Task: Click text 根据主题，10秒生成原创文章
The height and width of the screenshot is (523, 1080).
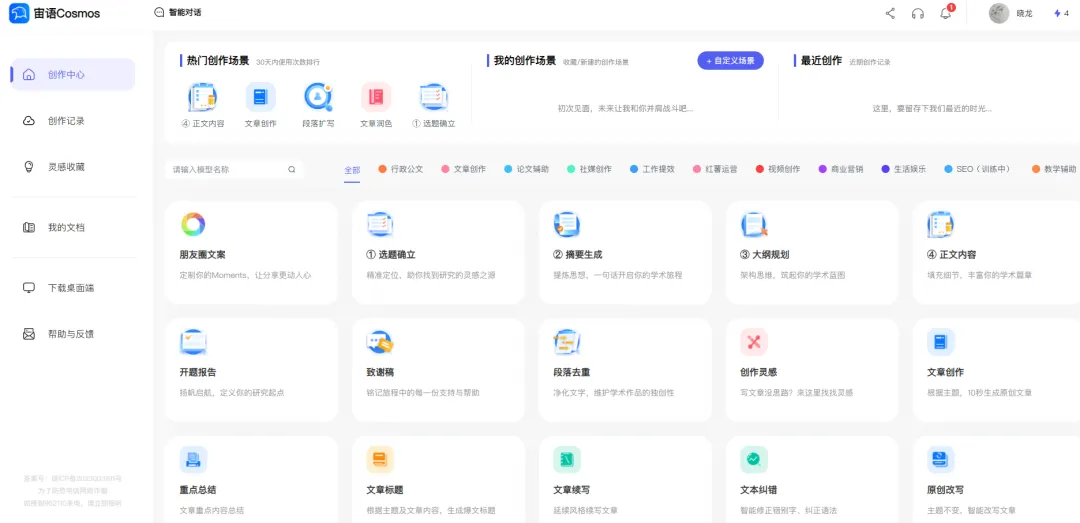Action: click(x=979, y=393)
